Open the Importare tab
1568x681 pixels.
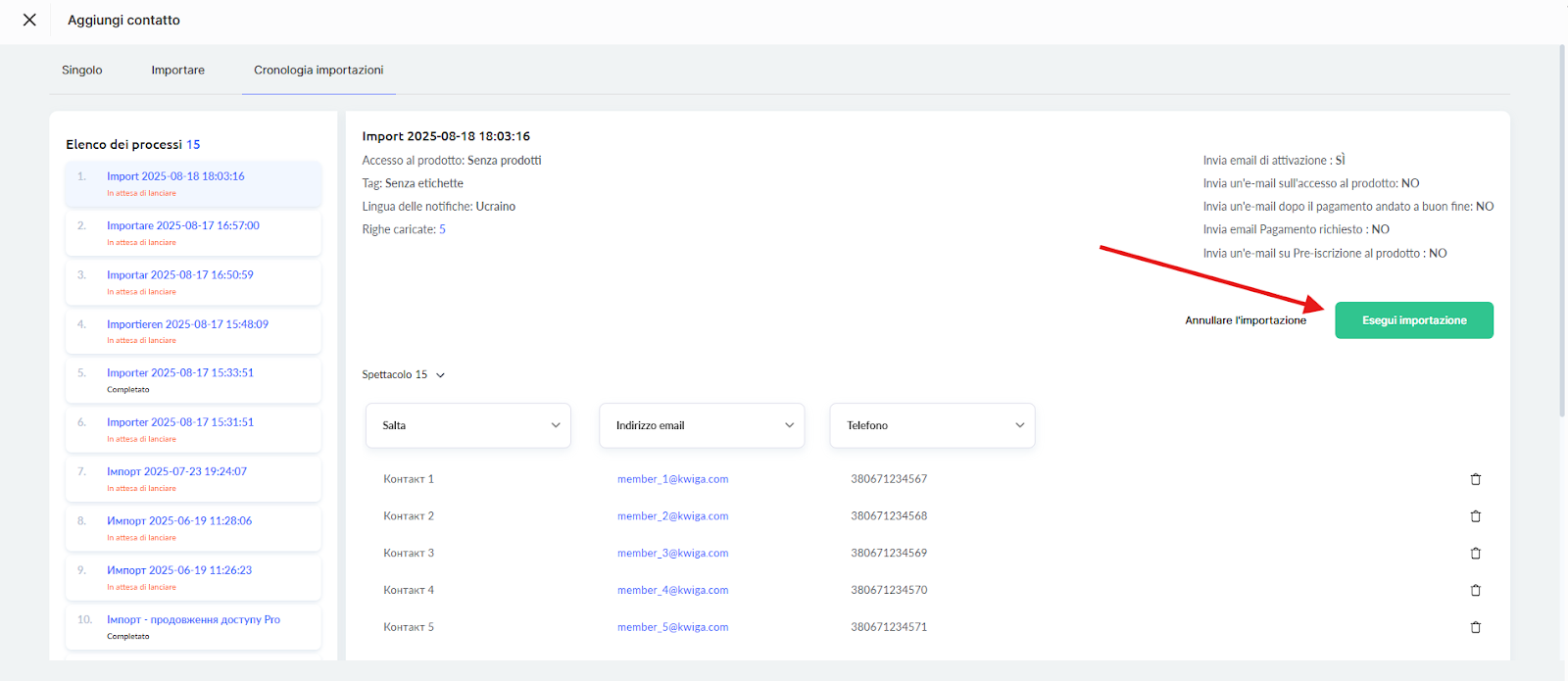(177, 71)
